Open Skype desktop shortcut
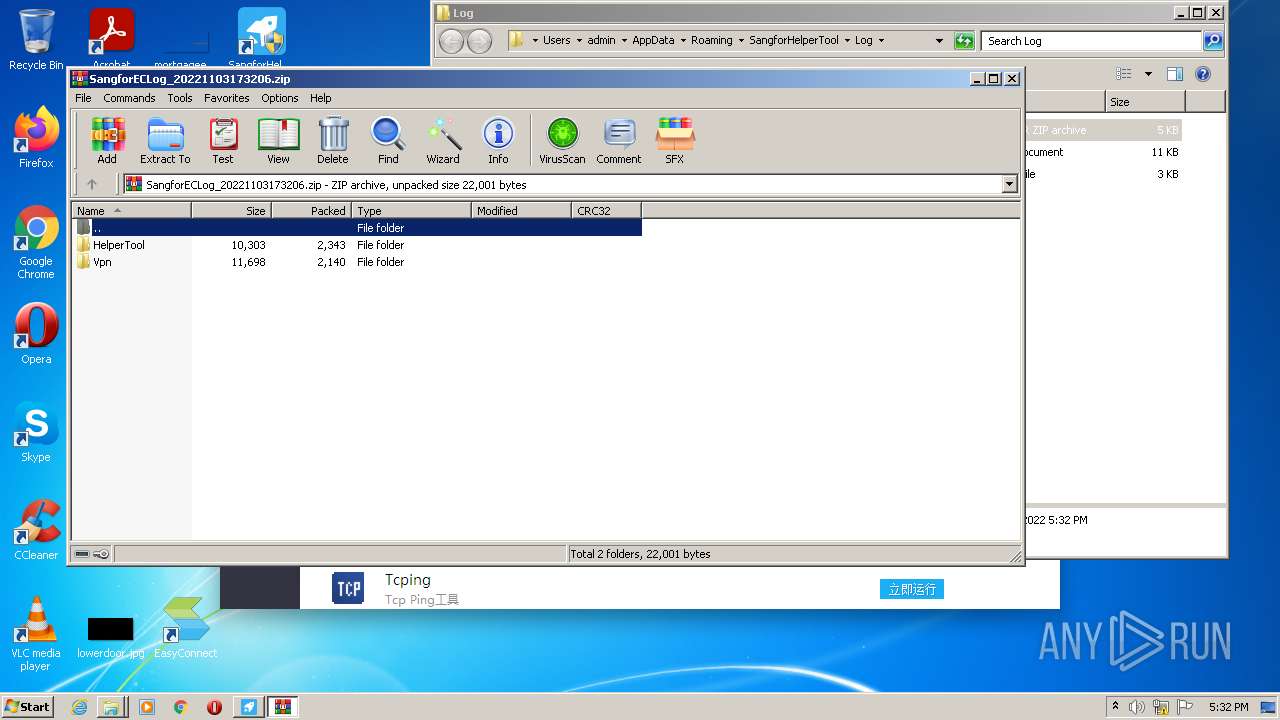 36,432
